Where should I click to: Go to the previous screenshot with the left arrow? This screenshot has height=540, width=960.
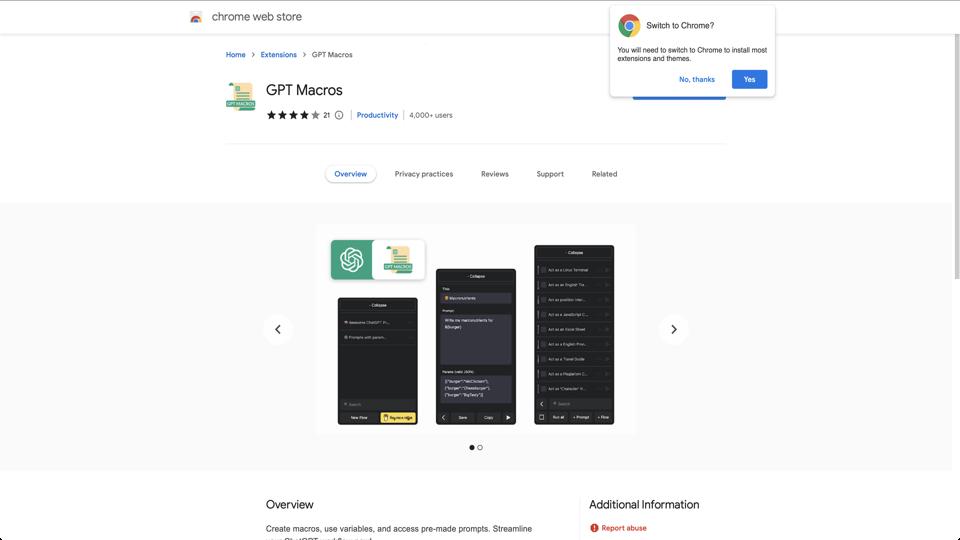click(278, 329)
